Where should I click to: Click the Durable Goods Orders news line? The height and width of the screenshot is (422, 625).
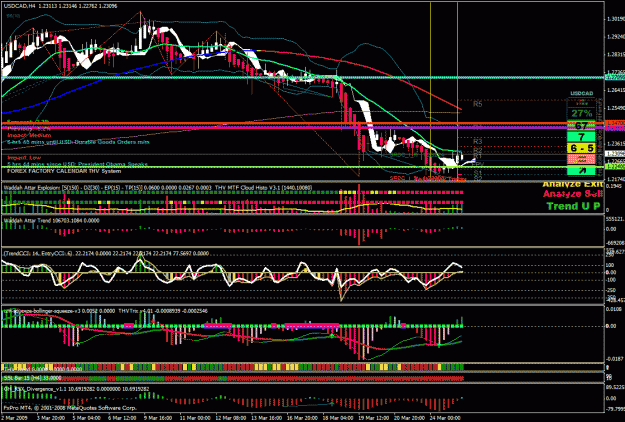point(78,142)
